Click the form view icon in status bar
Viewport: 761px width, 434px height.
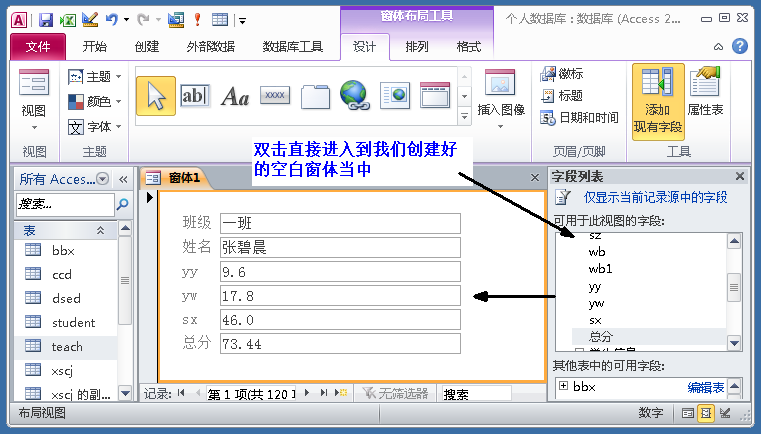click(x=688, y=413)
